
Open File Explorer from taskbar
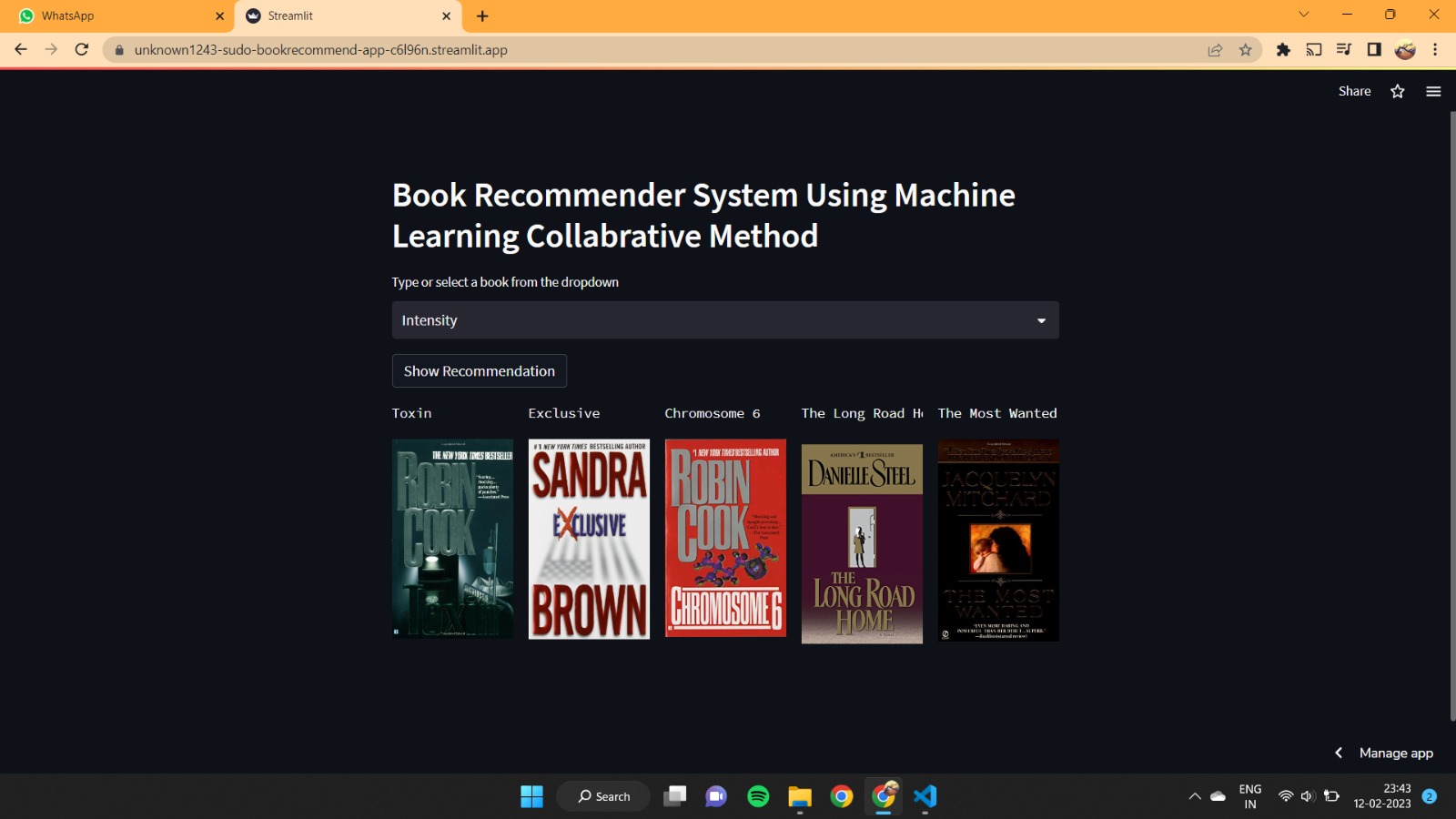point(800,796)
